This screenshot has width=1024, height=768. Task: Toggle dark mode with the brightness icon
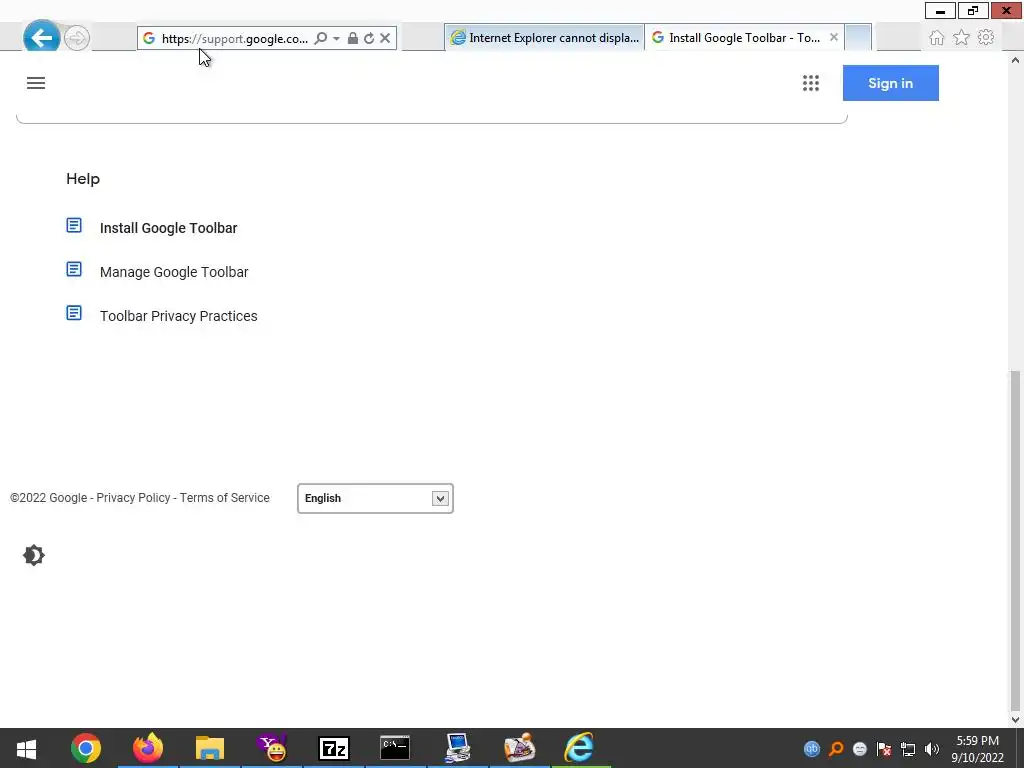click(34, 556)
